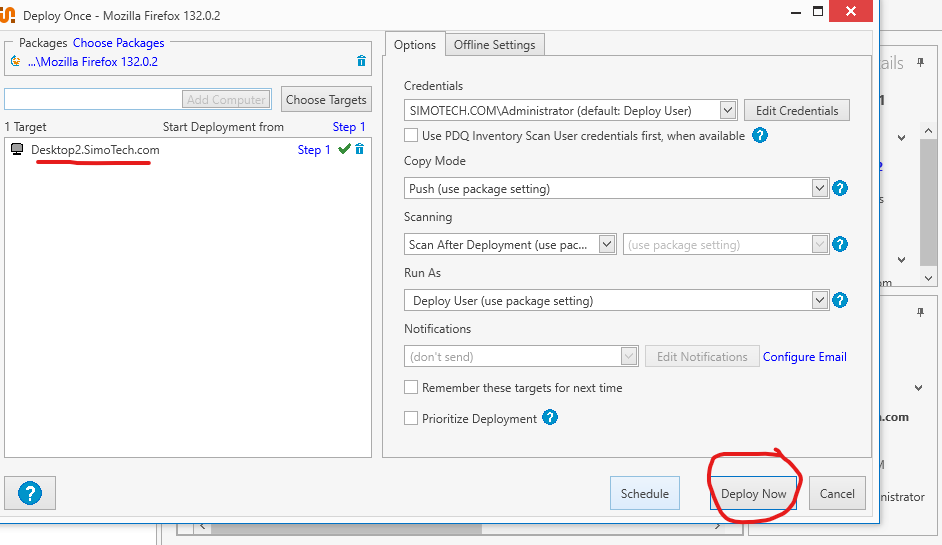Viewport: 942px width, 545px height.
Task: Select Desktop2.SimoTech.com target row
Action: [x=187, y=150]
